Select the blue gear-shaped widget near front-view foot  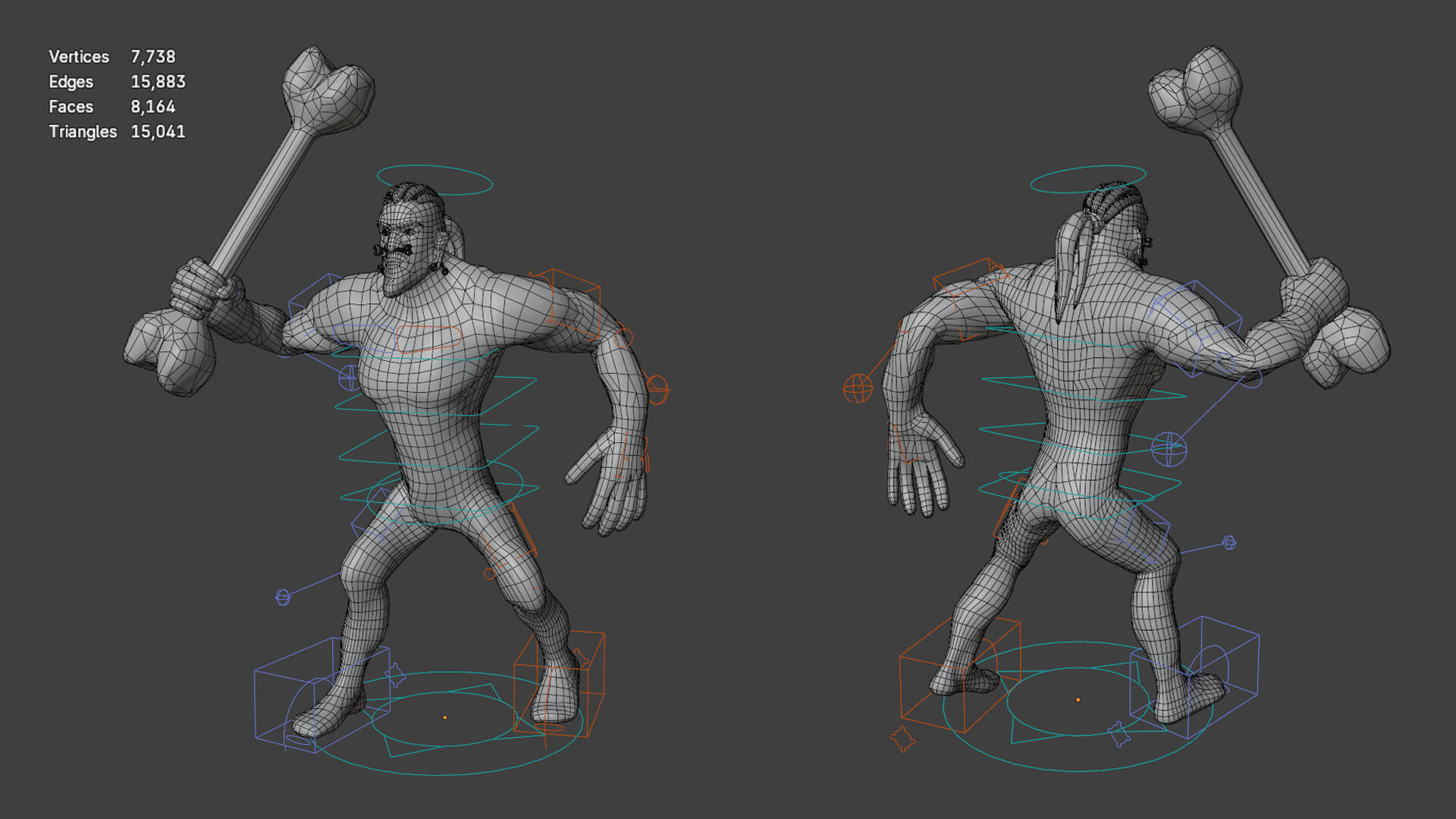click(395, 674)
